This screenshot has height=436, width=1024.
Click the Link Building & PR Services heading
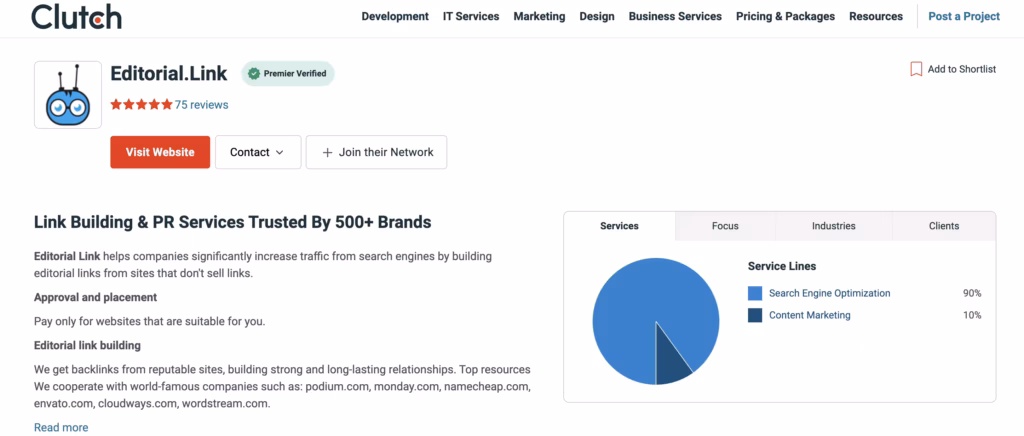pos(232,222)
